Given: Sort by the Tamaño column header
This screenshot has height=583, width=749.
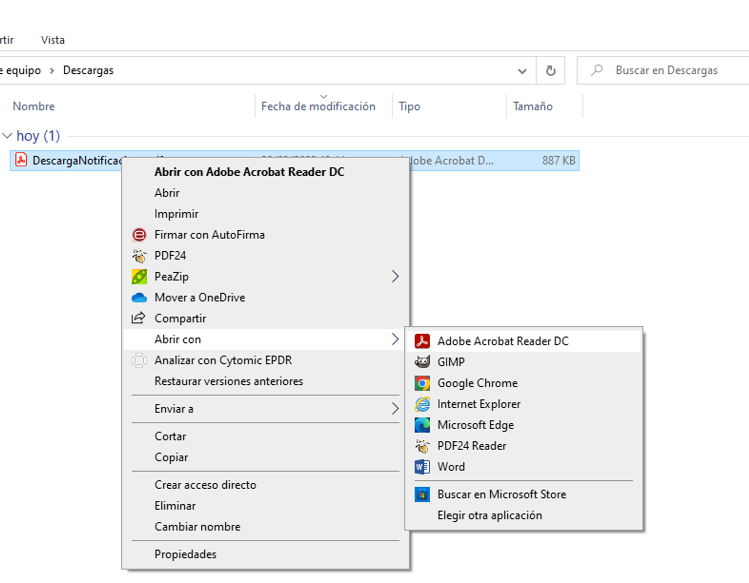Looking at the screenshot, I should click(533, 107).
